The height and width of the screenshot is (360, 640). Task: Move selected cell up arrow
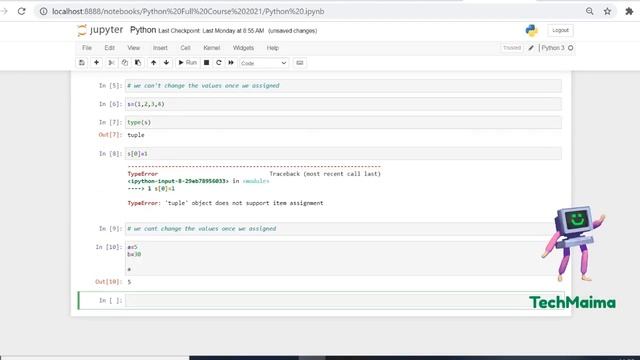153,63
